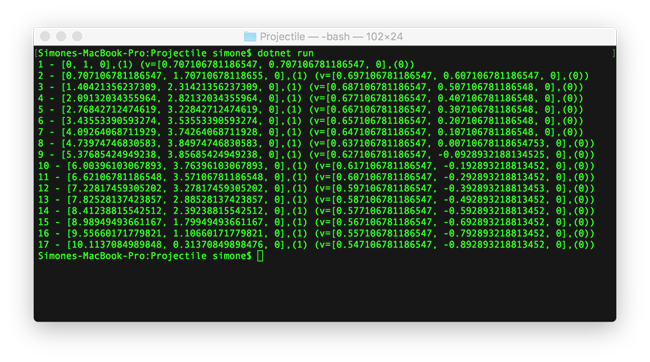Click the cursor block after final prompt
Image resolution: width=650 pixels, height=362 pixels.
(260, 256)
